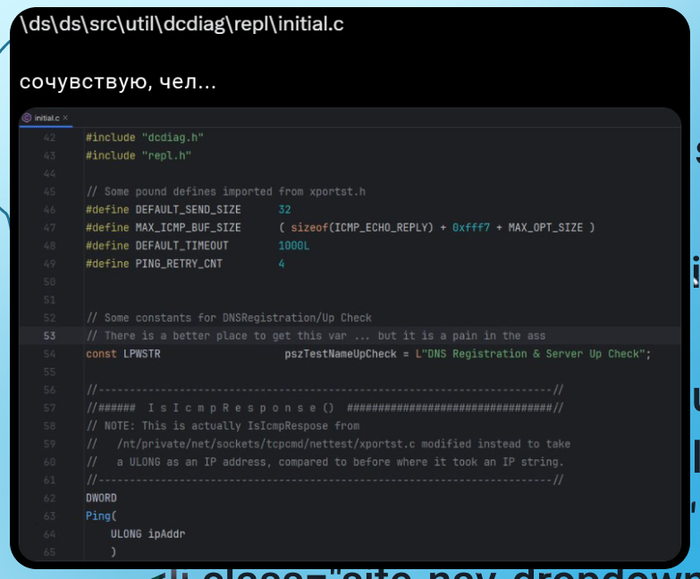Click the Ping function name
The image size is (700, 579).
[98, 515]
